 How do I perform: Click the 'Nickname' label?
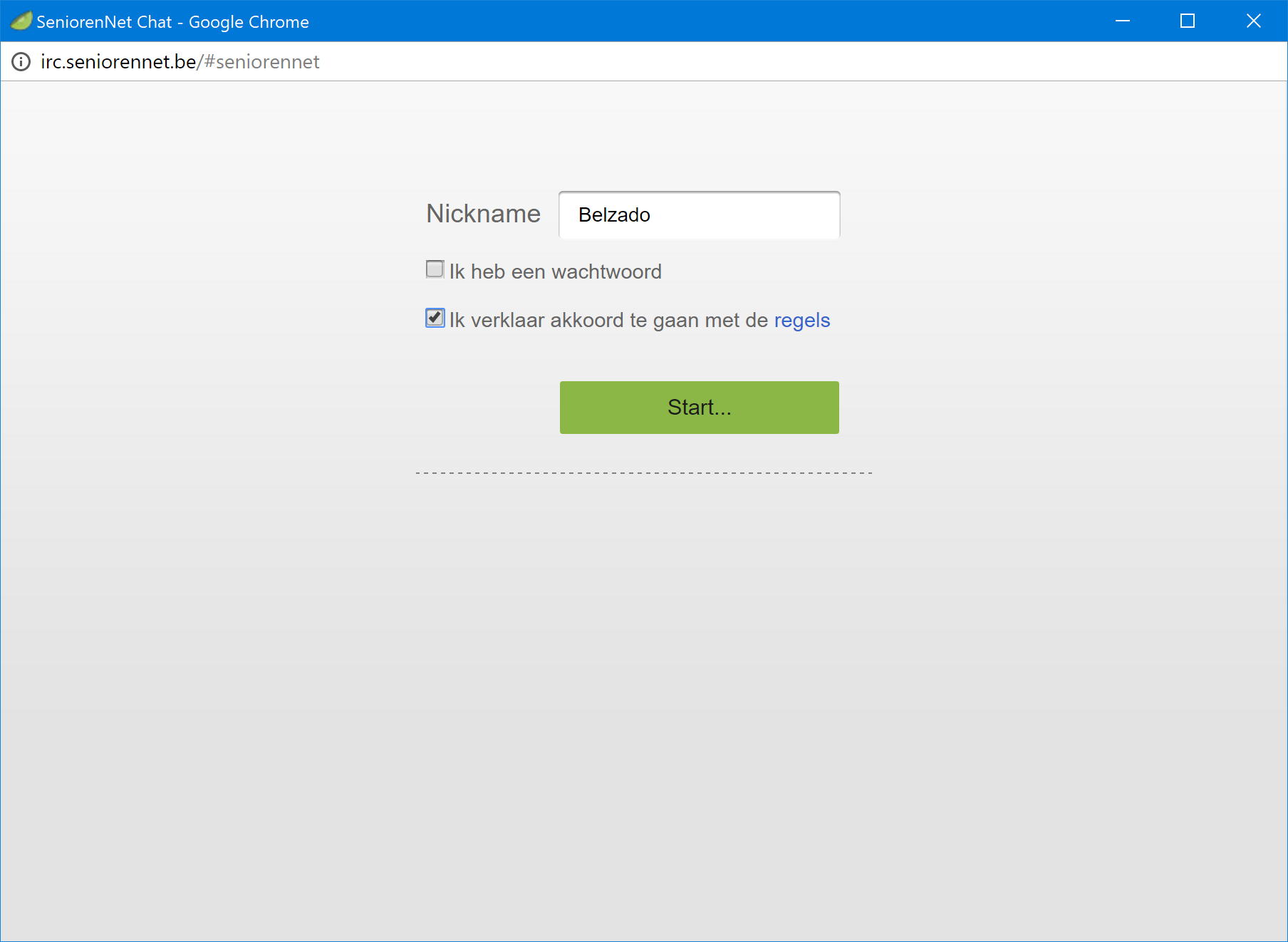(483, 214)
